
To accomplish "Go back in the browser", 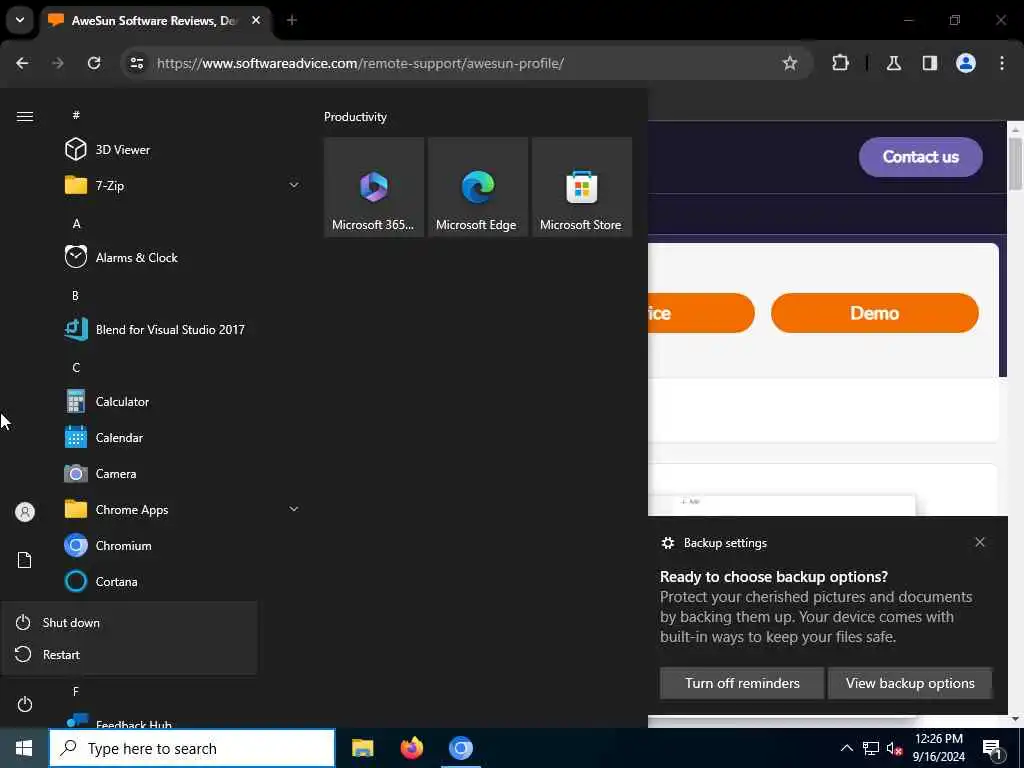I will [22, 63].
